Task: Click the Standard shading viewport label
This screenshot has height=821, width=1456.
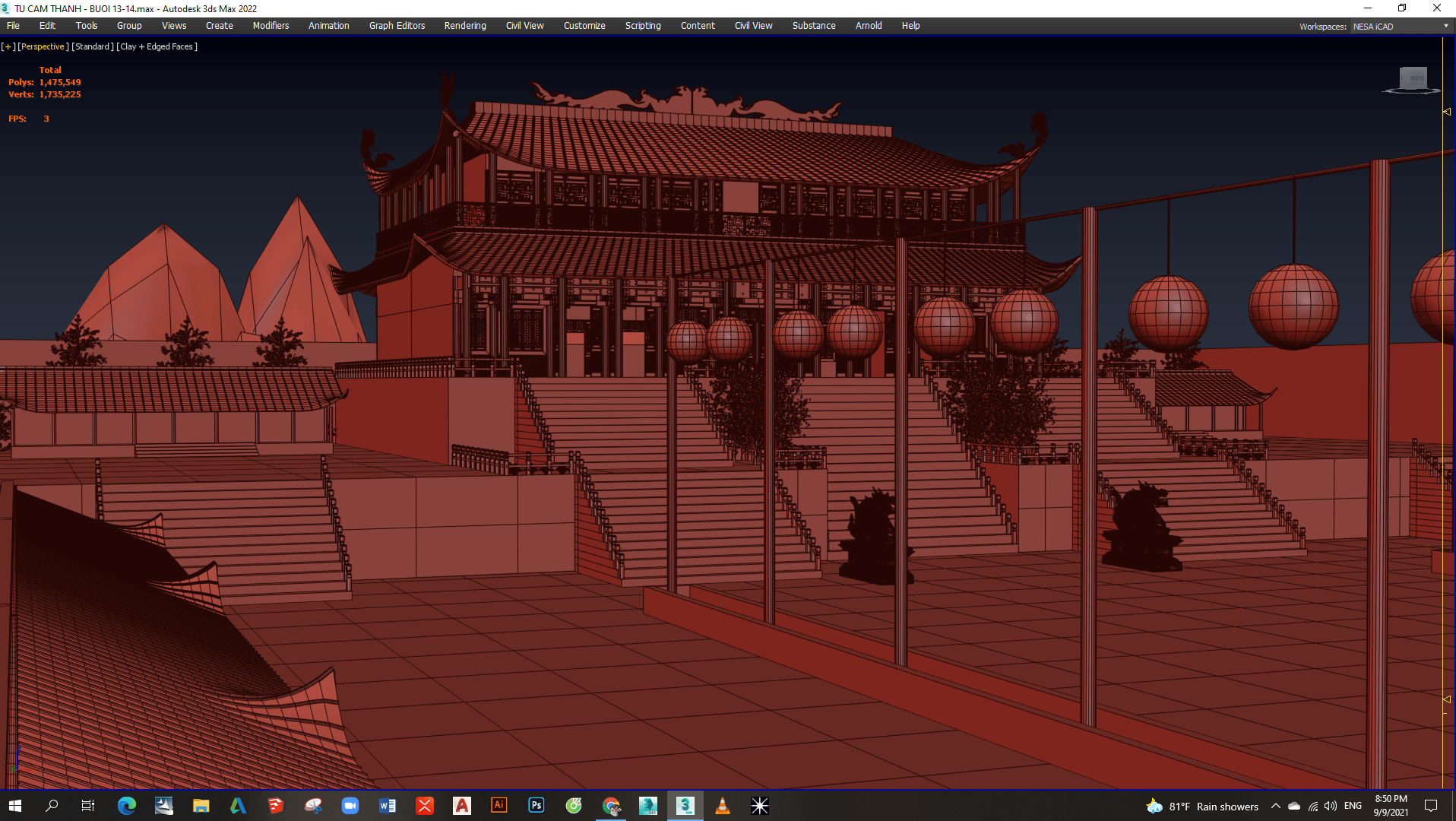Action: coord(93,46)
